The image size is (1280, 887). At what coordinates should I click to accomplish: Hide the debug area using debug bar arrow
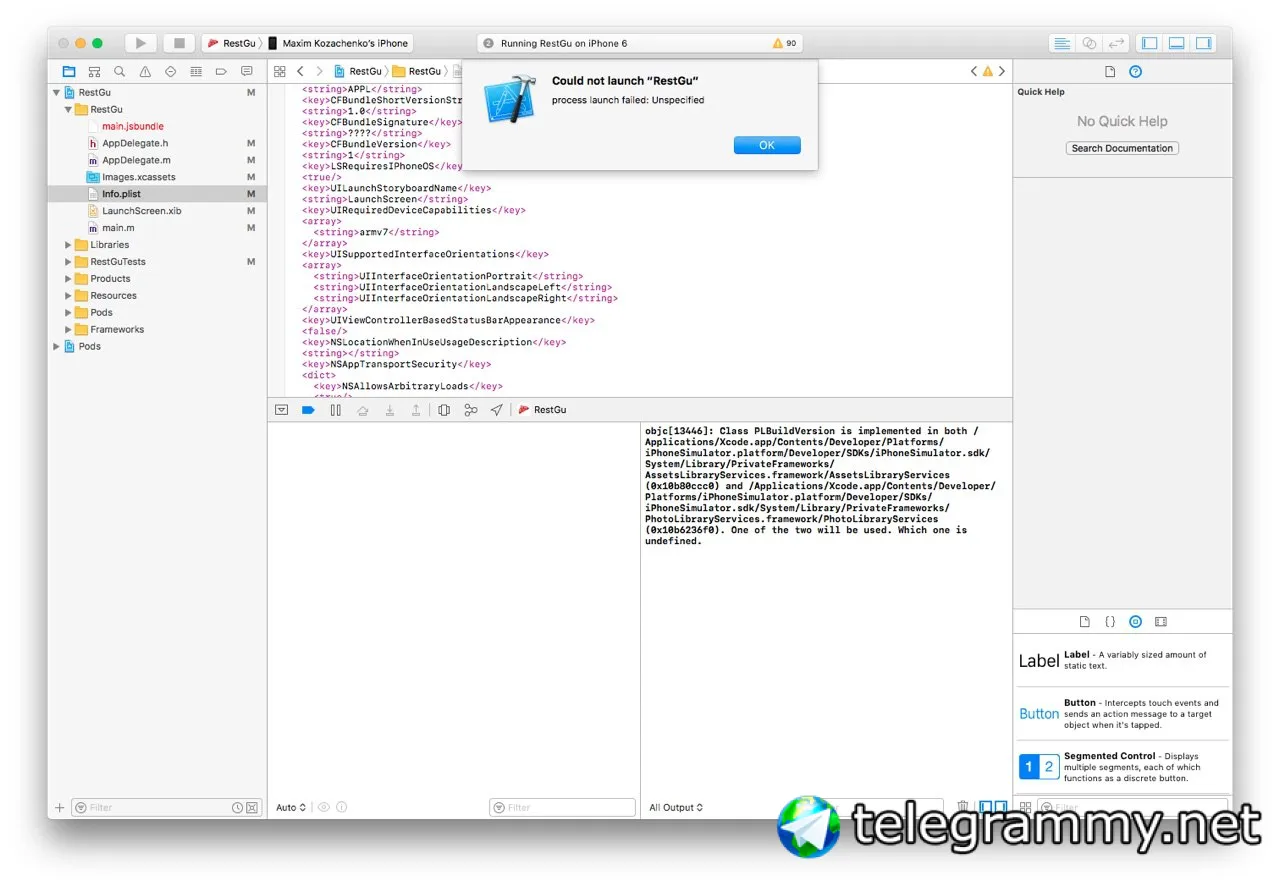tap(281, 410)
